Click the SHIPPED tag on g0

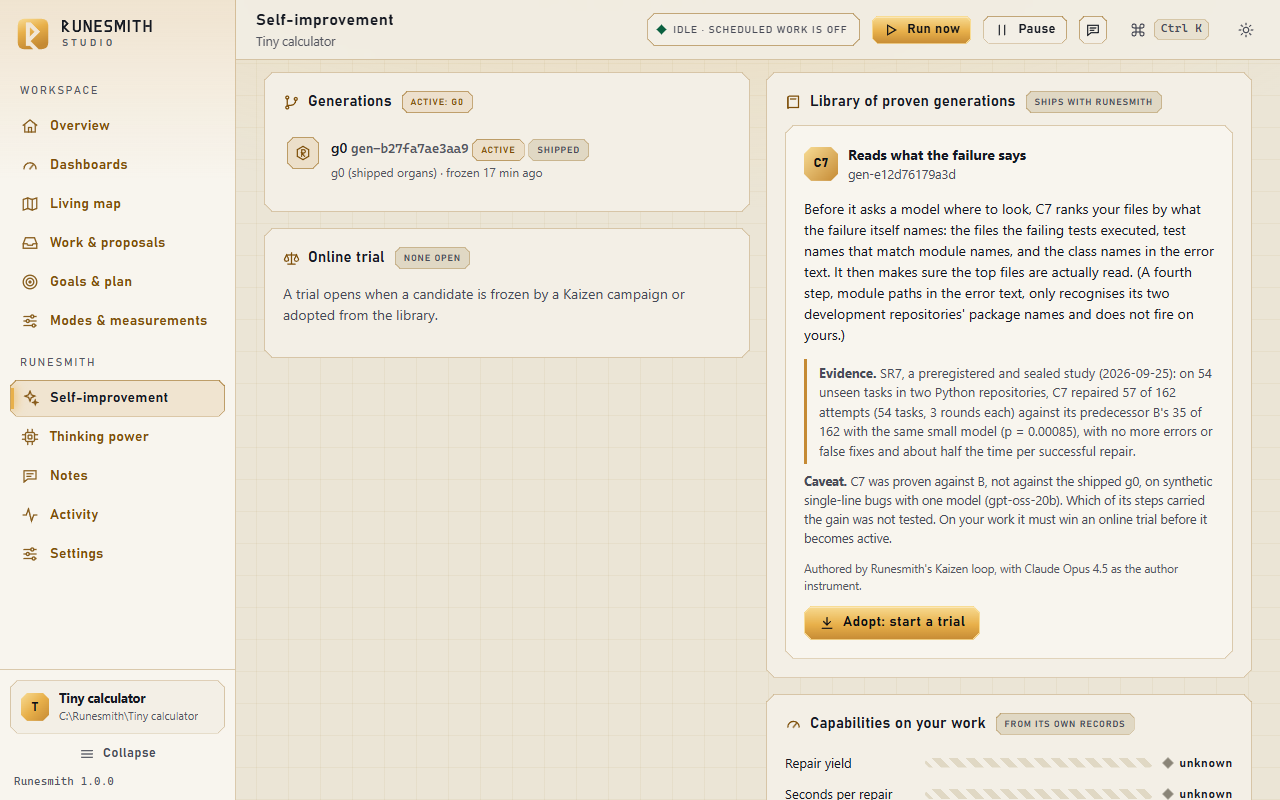point(558,150)
